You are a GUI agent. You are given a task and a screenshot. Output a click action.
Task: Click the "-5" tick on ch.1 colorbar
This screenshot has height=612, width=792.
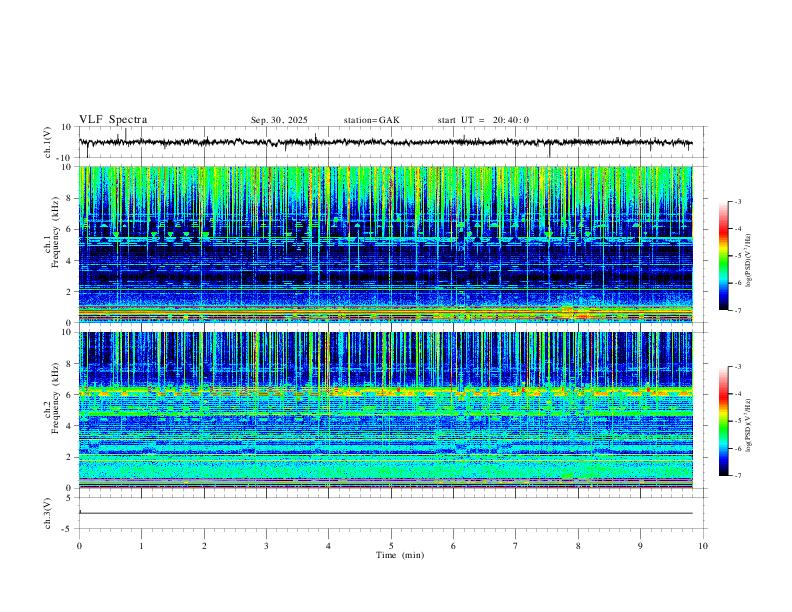coord(738,256)
